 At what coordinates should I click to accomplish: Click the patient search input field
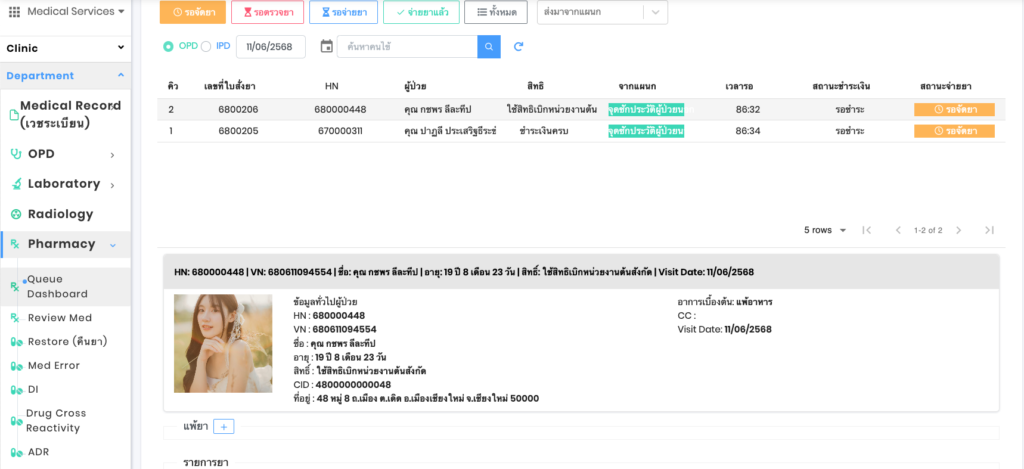406,47
